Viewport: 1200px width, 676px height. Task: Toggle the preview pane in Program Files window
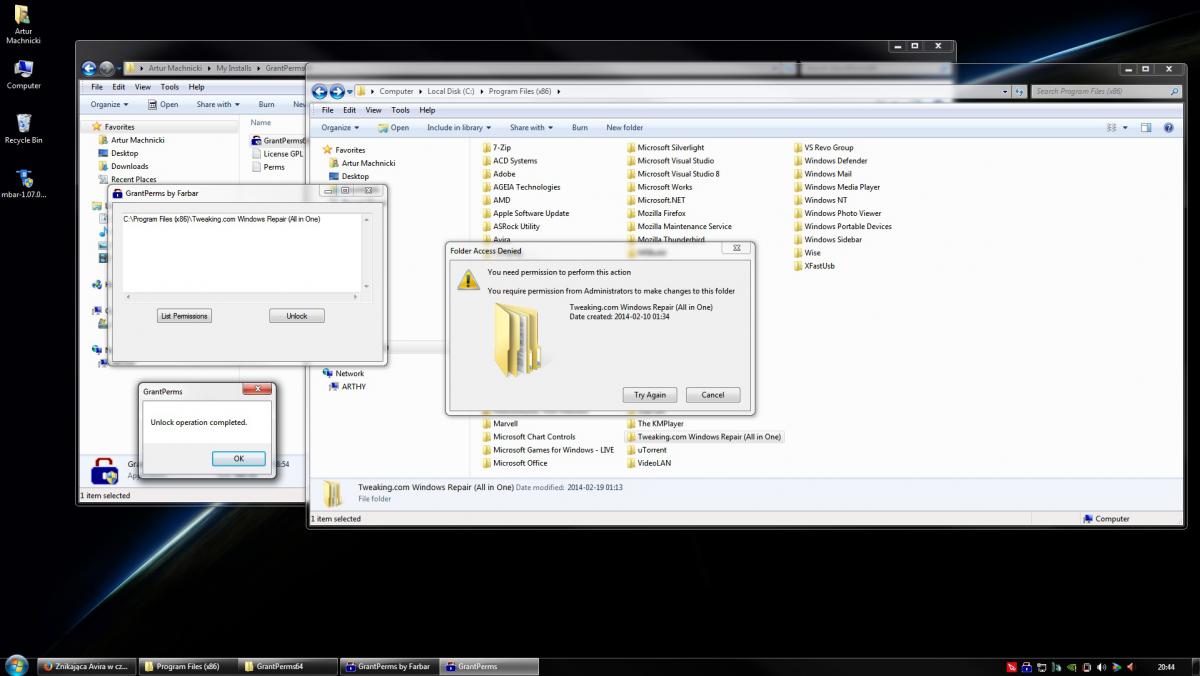click(1146, 127)
